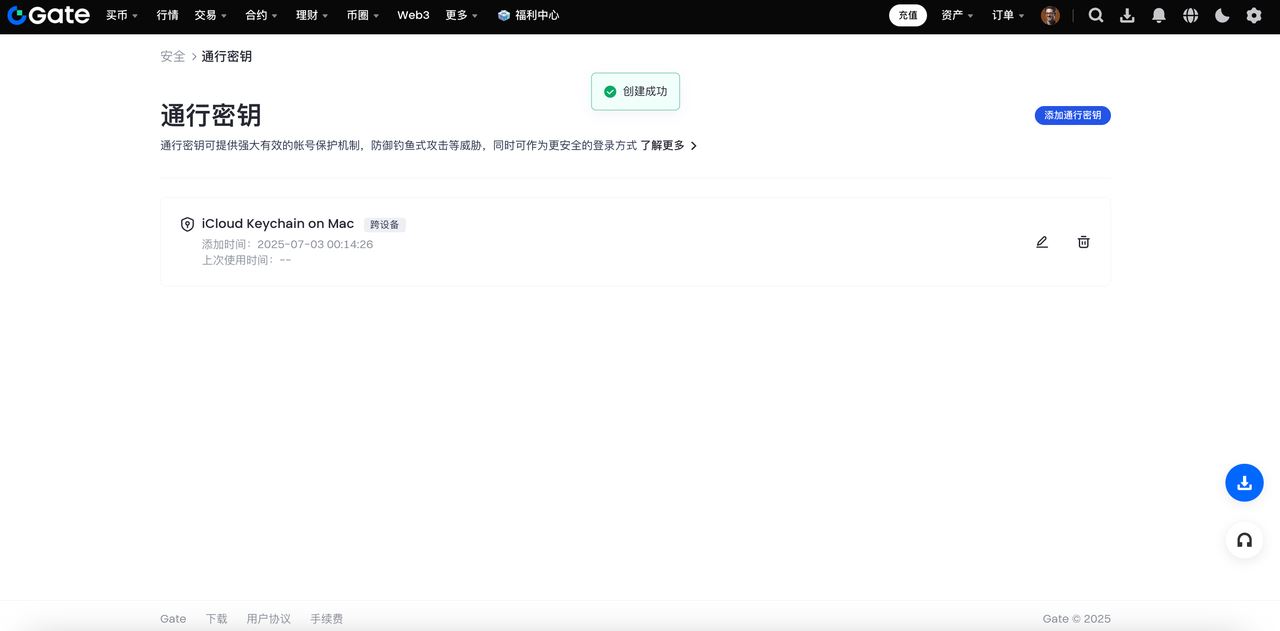Expand the 订单 dropdown menu
1280x631 pixels.
pos(1005,15)
